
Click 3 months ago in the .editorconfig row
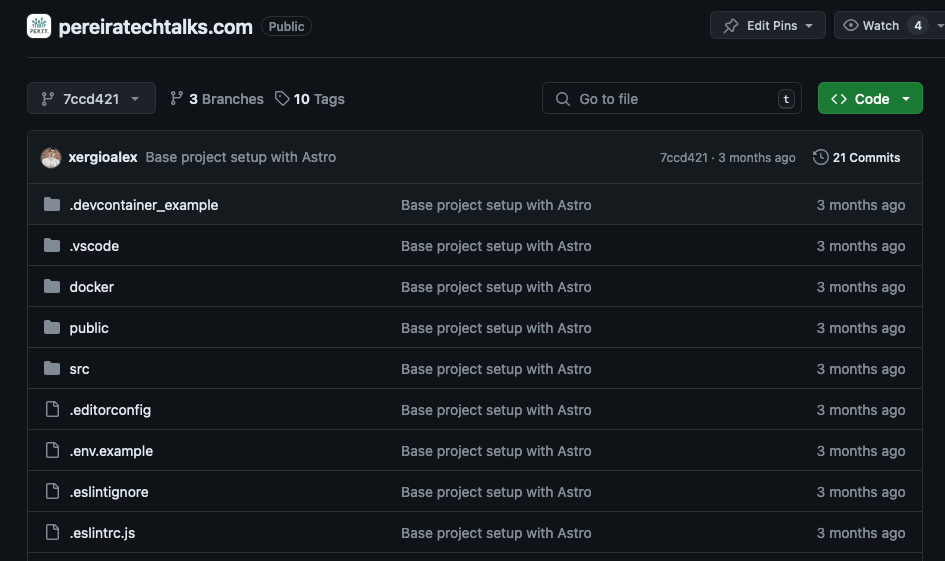point(861,410)
